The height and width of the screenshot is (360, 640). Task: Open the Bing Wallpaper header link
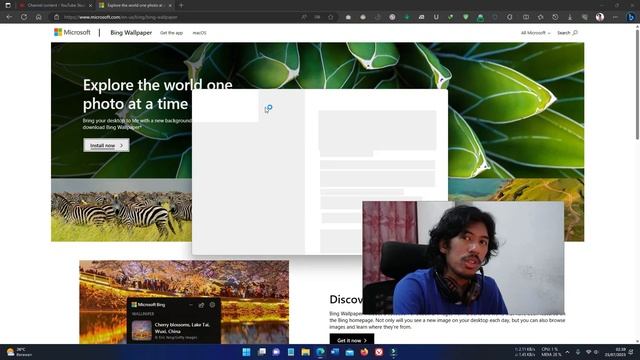131,33
